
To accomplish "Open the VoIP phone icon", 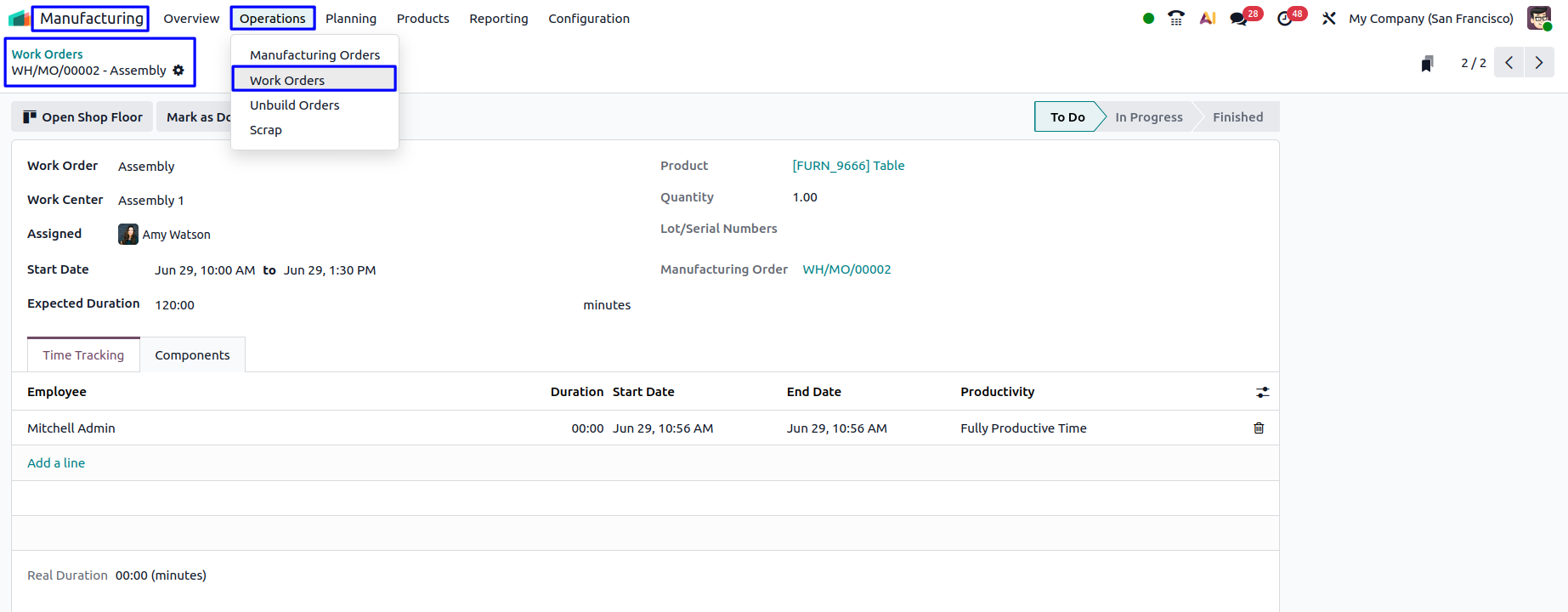I will (1176, 18).
